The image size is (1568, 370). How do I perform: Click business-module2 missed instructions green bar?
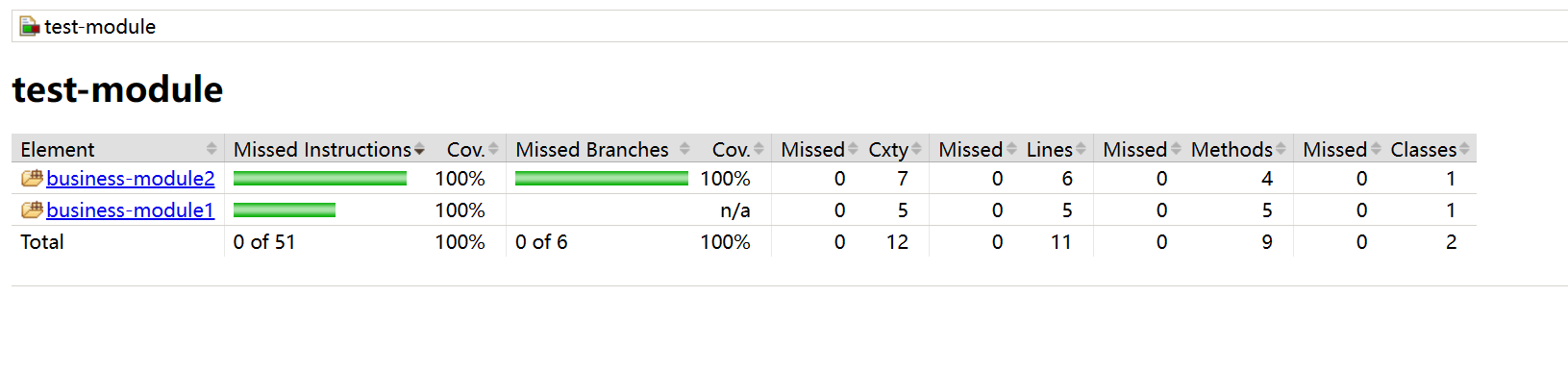coord(320,178)
